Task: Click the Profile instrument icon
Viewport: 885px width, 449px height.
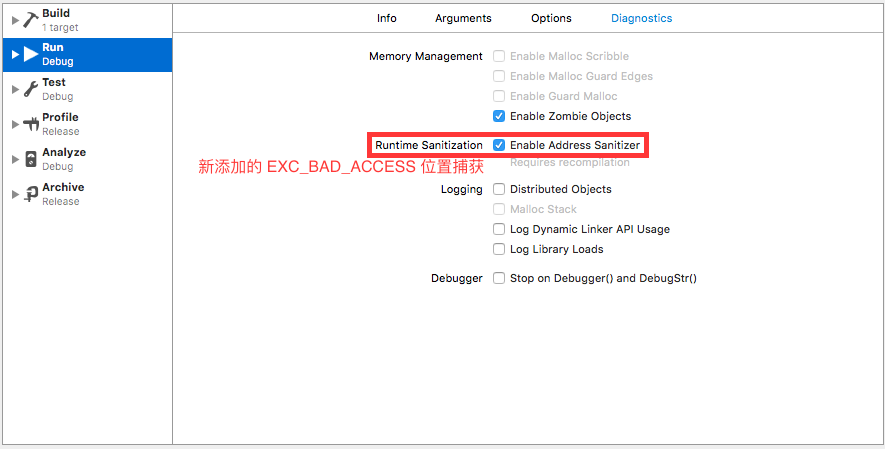Action: pos(31,124)
